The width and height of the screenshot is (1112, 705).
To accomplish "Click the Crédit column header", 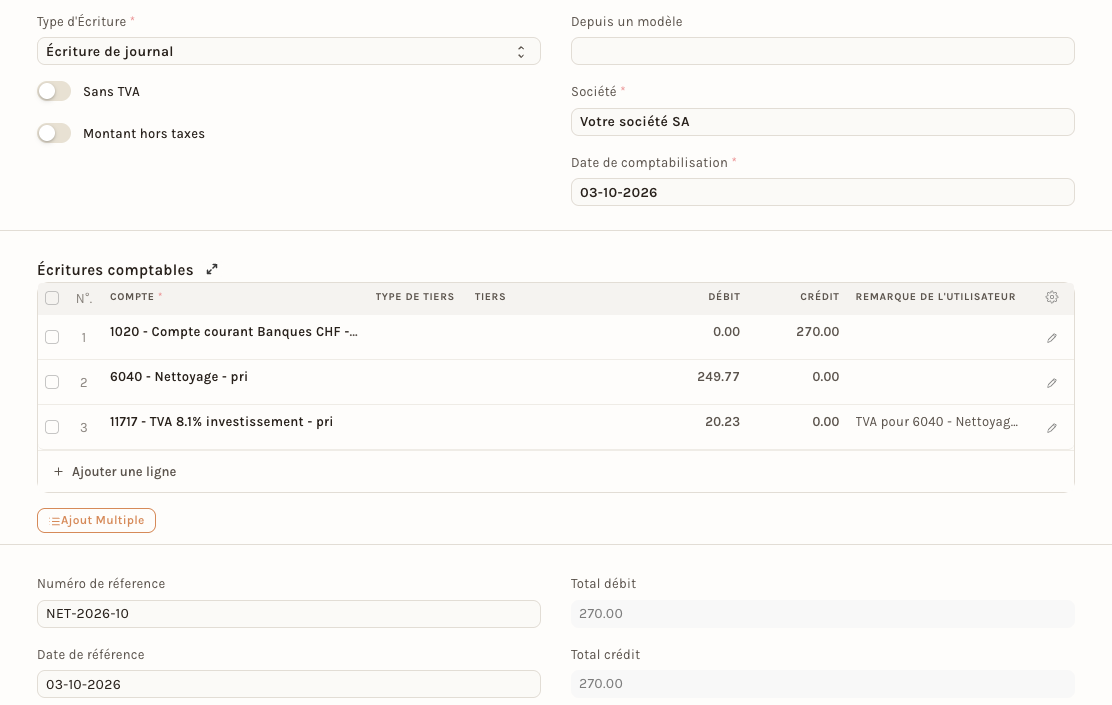I will 820,296.
